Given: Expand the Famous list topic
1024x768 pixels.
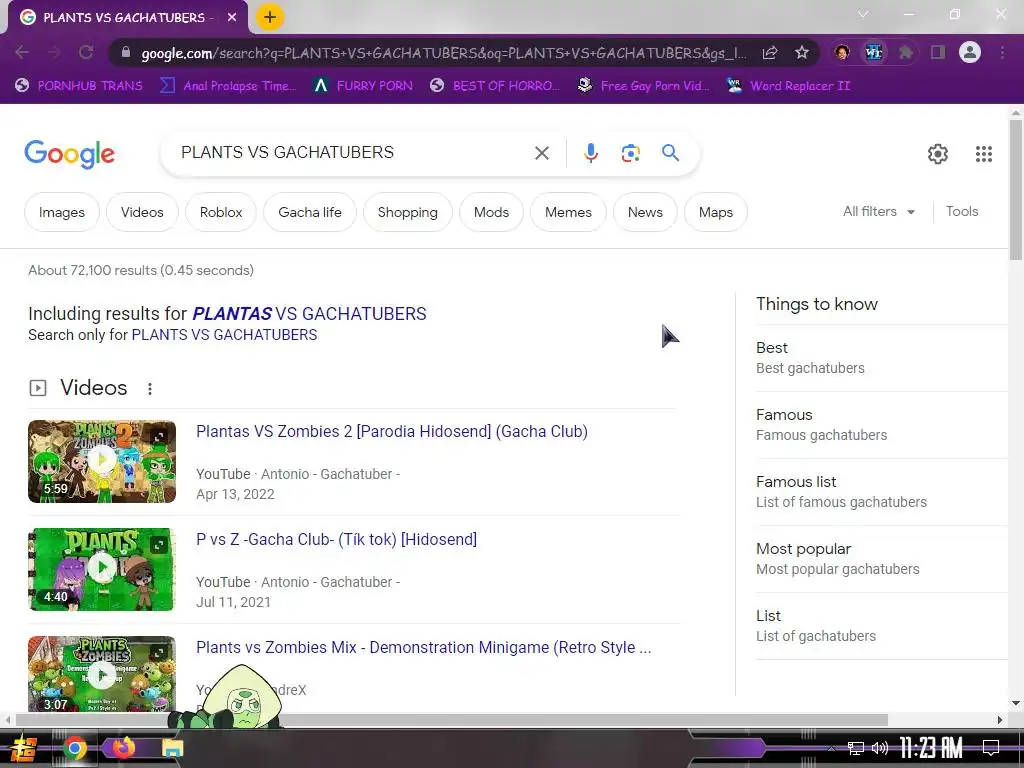Looking at the screenshot, I should tap(882, 491).
